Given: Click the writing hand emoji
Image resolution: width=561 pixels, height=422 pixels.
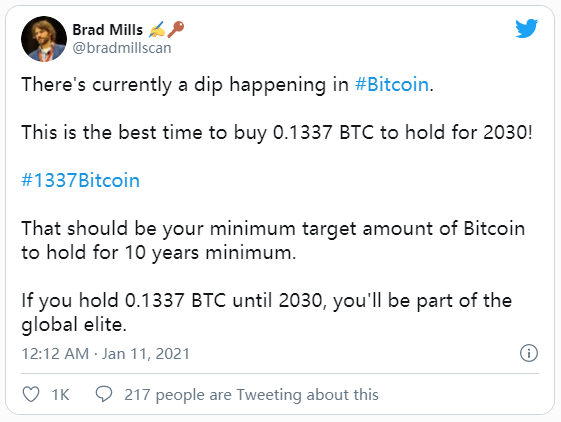Looking at the screenshot, I should pyautogui.click(x=157, y=29).
